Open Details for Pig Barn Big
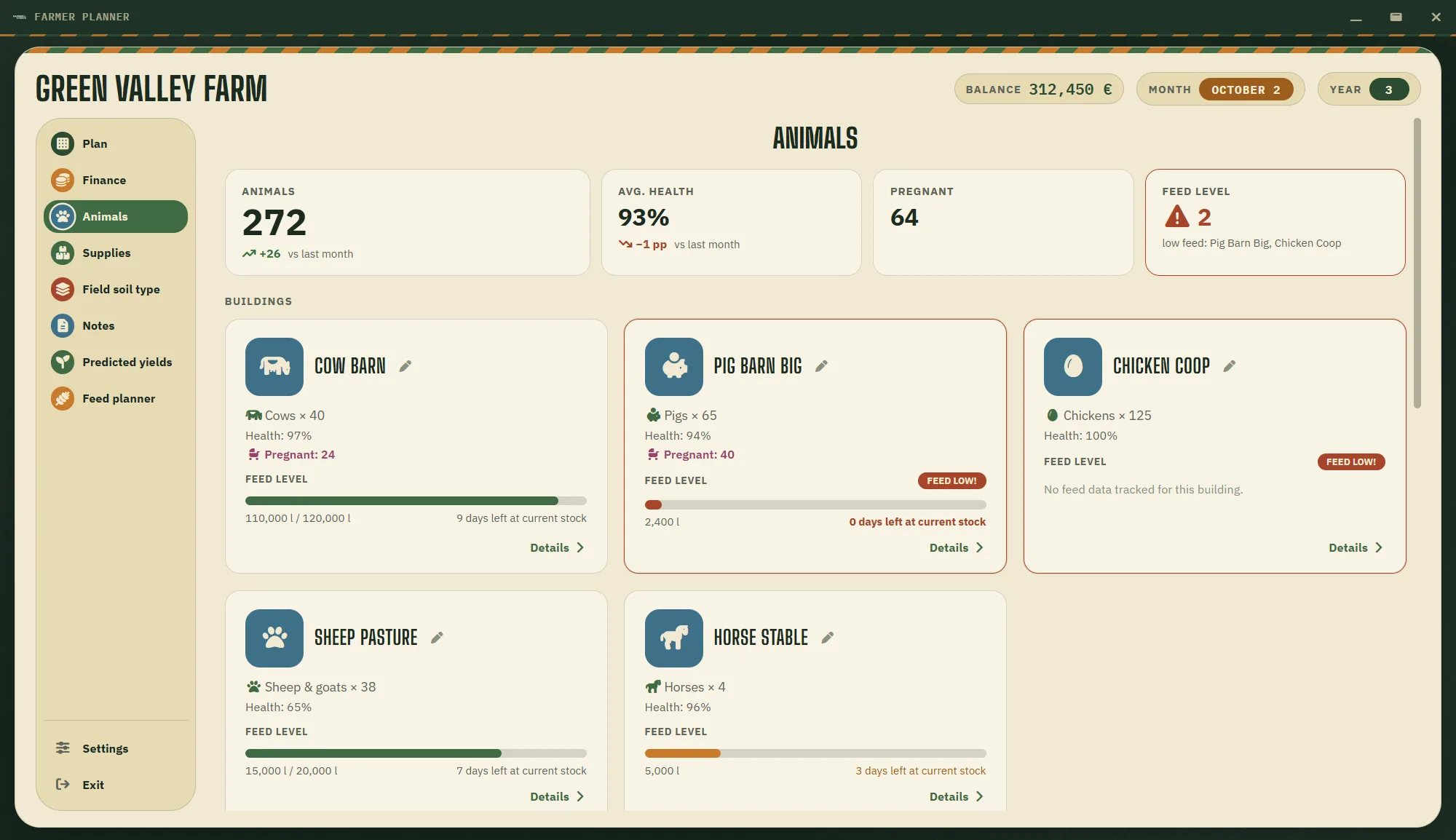 (x=957, y=547)
